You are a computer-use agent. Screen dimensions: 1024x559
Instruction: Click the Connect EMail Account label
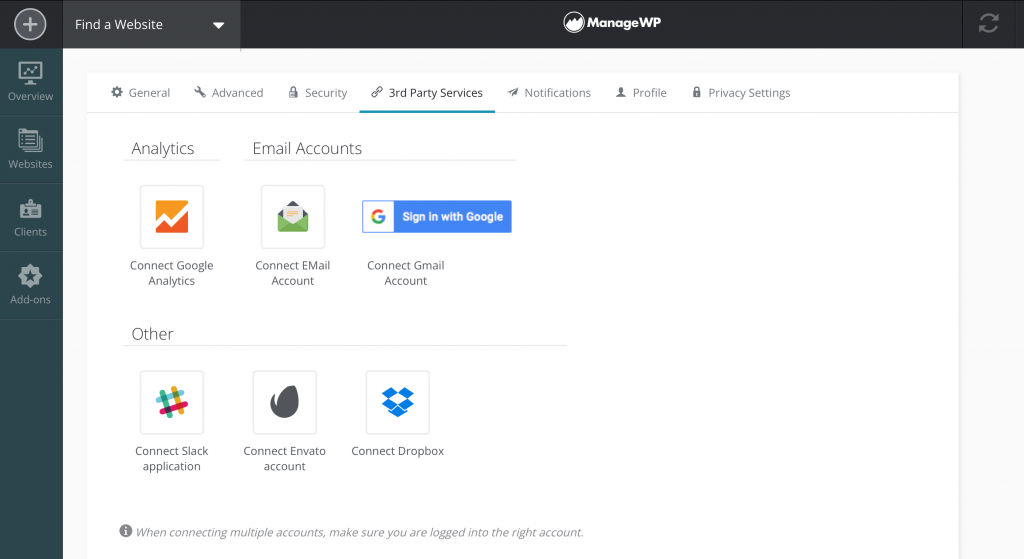[293, 273]
